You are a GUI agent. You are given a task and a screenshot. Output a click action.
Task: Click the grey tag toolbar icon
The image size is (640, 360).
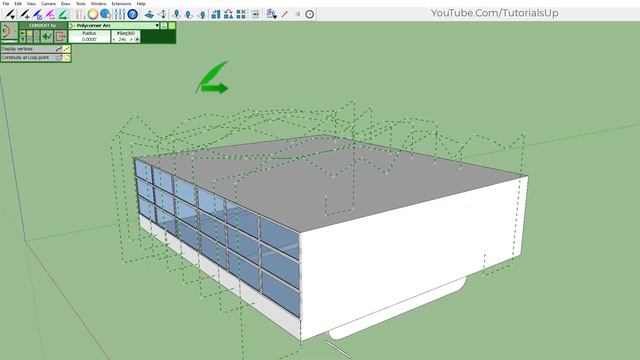[255, 15]
